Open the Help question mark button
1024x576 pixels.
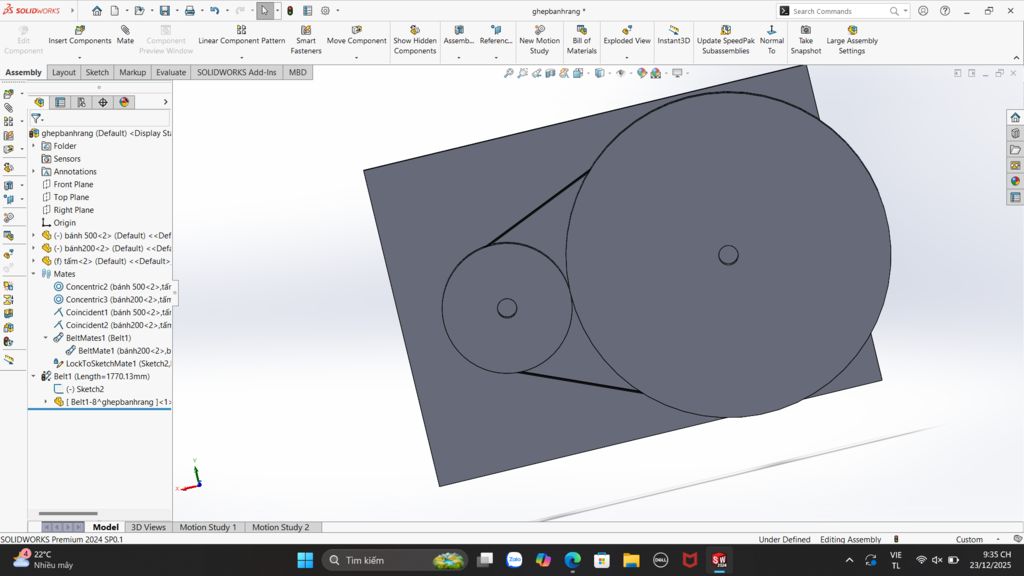click(x=945, y=10)
